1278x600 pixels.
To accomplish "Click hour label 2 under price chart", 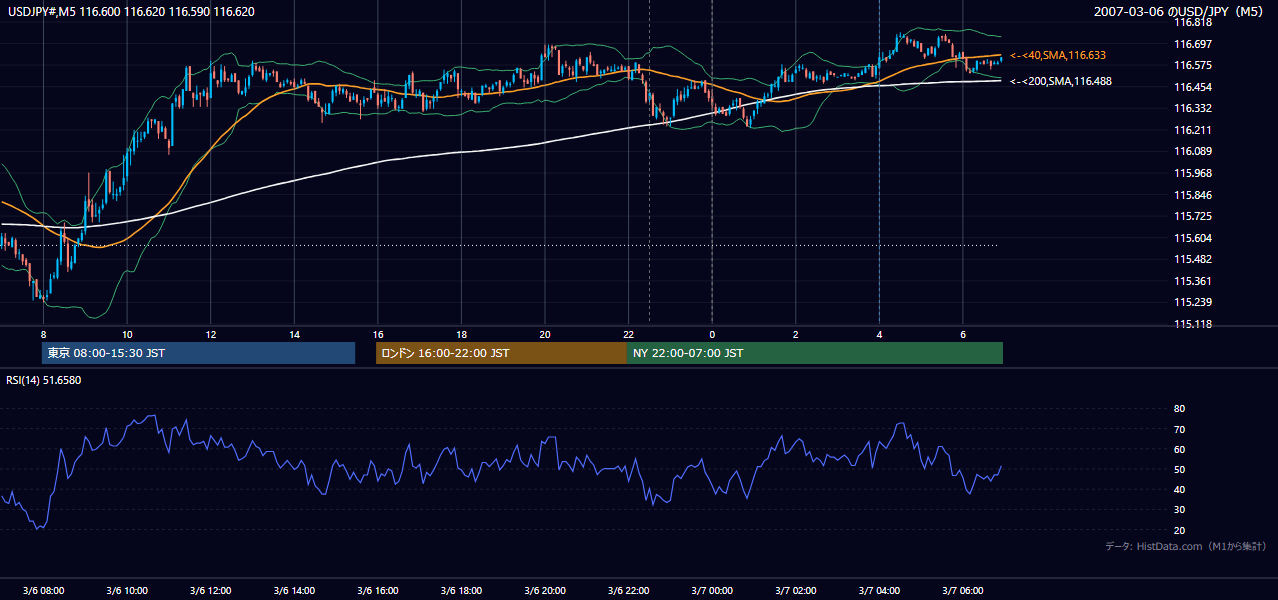I will tap(795, 334).
